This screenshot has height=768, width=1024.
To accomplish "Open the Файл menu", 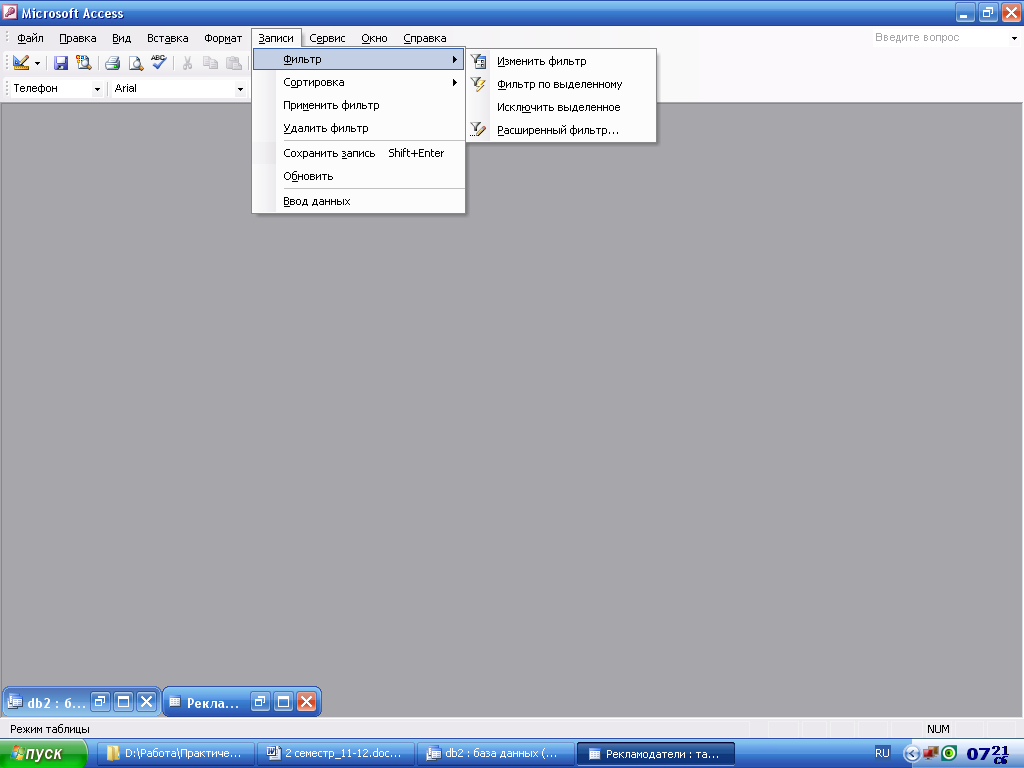I will tap(30, 39).
